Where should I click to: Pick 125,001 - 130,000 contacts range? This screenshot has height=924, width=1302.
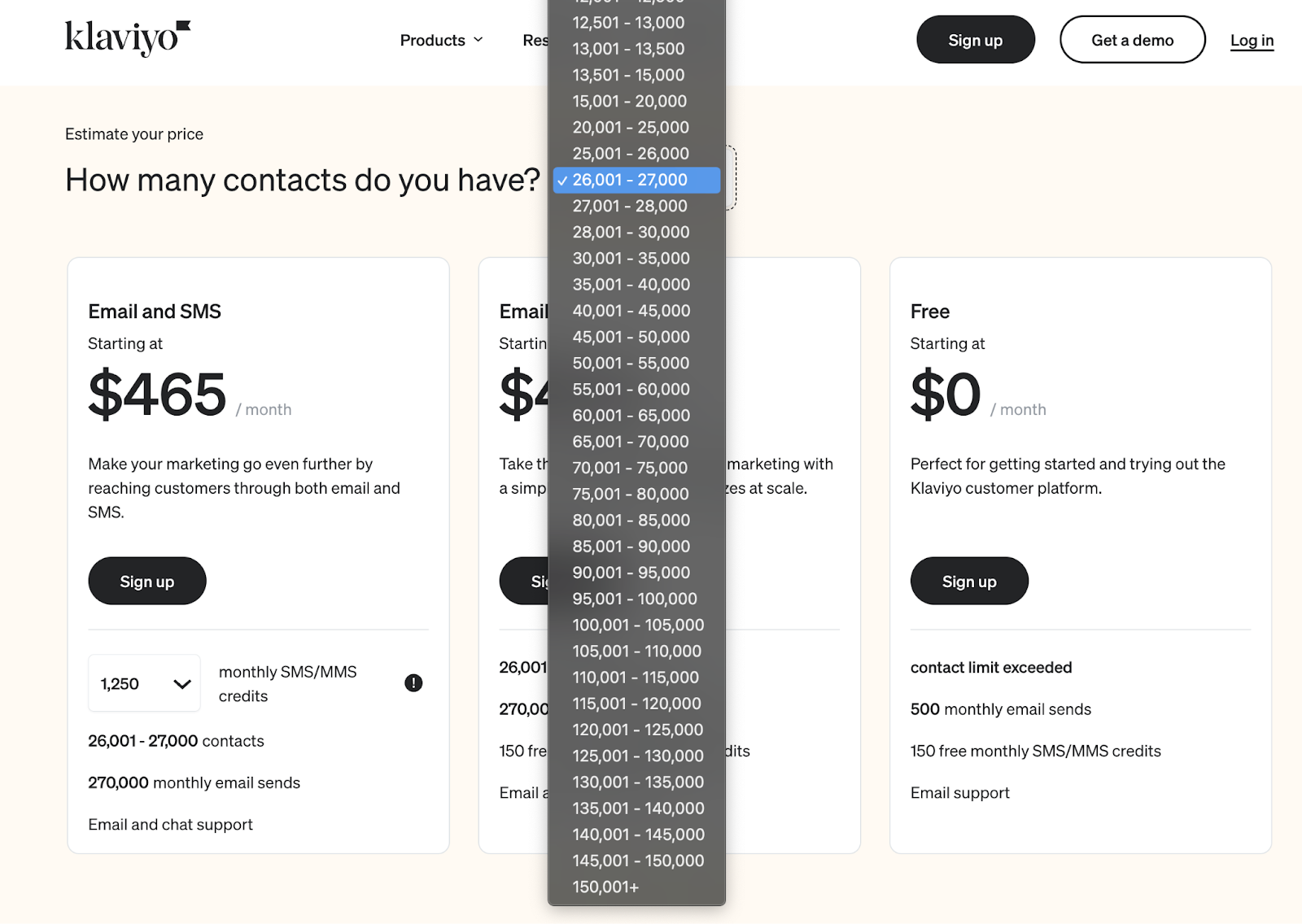636,756
